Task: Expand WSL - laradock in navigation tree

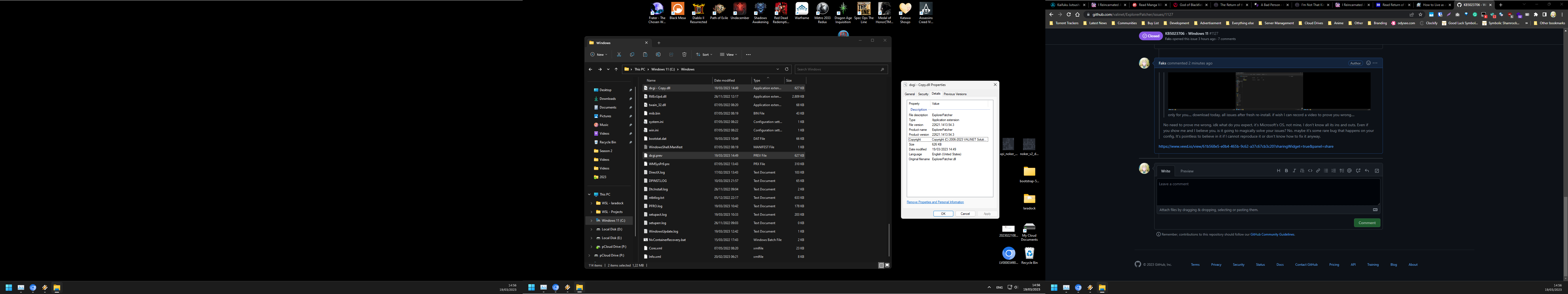Action: (592, 203)
